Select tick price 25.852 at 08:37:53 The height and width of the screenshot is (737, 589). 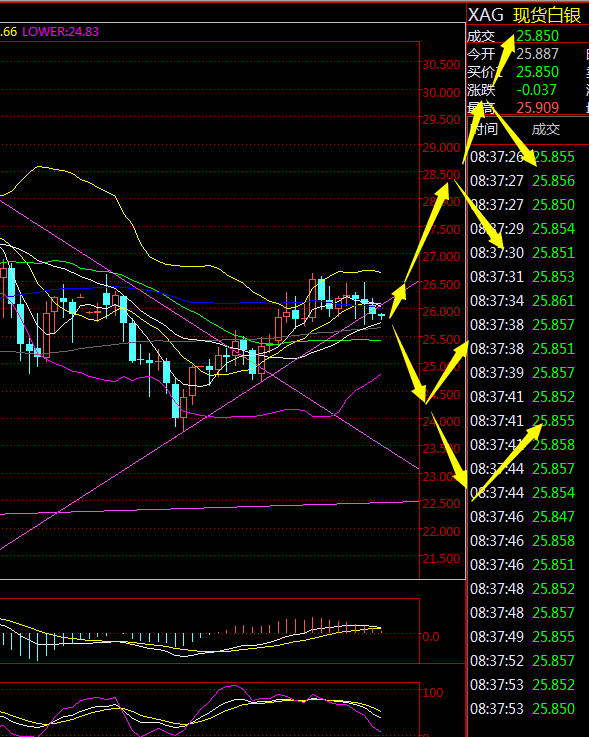553,685
